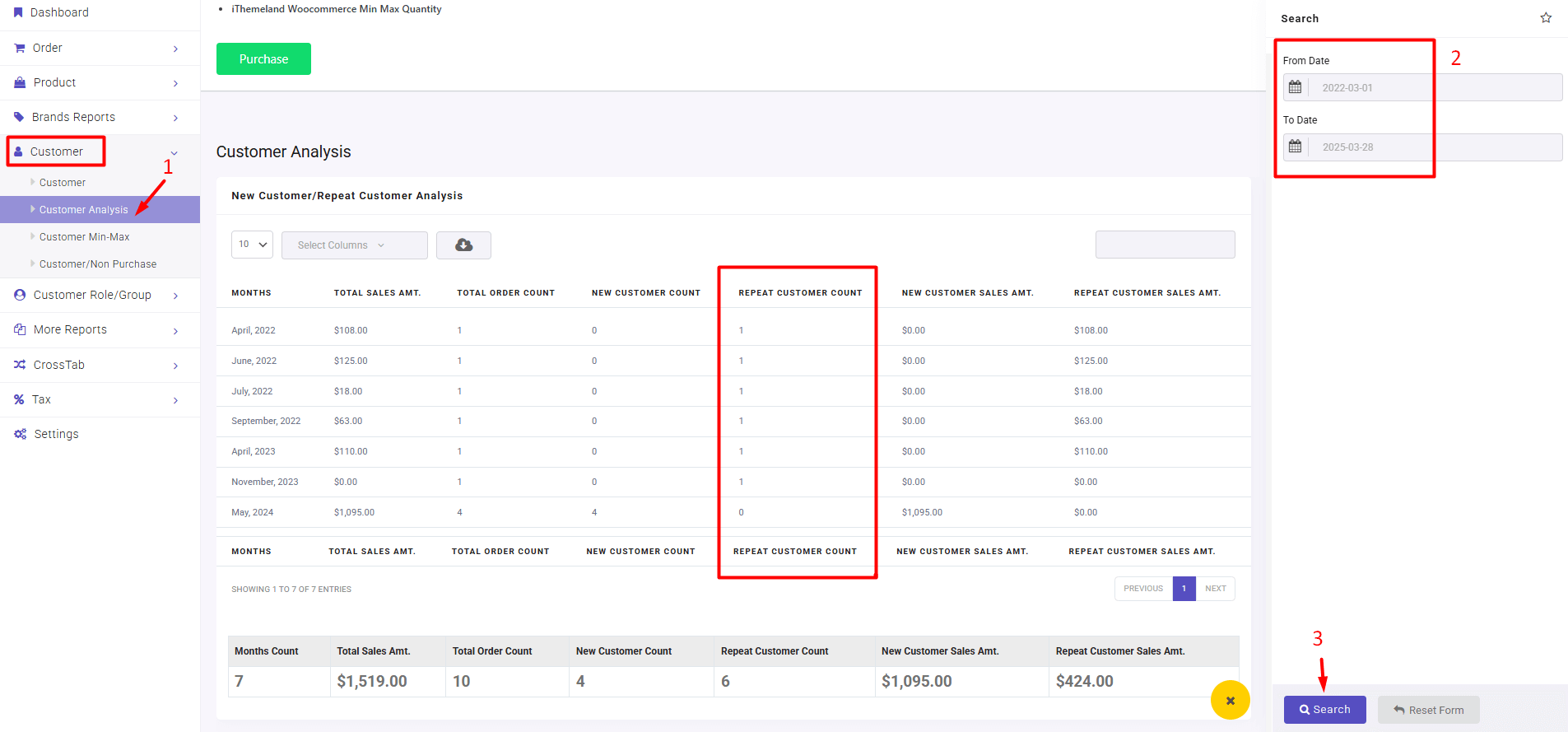Click the favorite star icon in Search panel
Viewport: 1568px width, 732px height.
point(1546,18)
